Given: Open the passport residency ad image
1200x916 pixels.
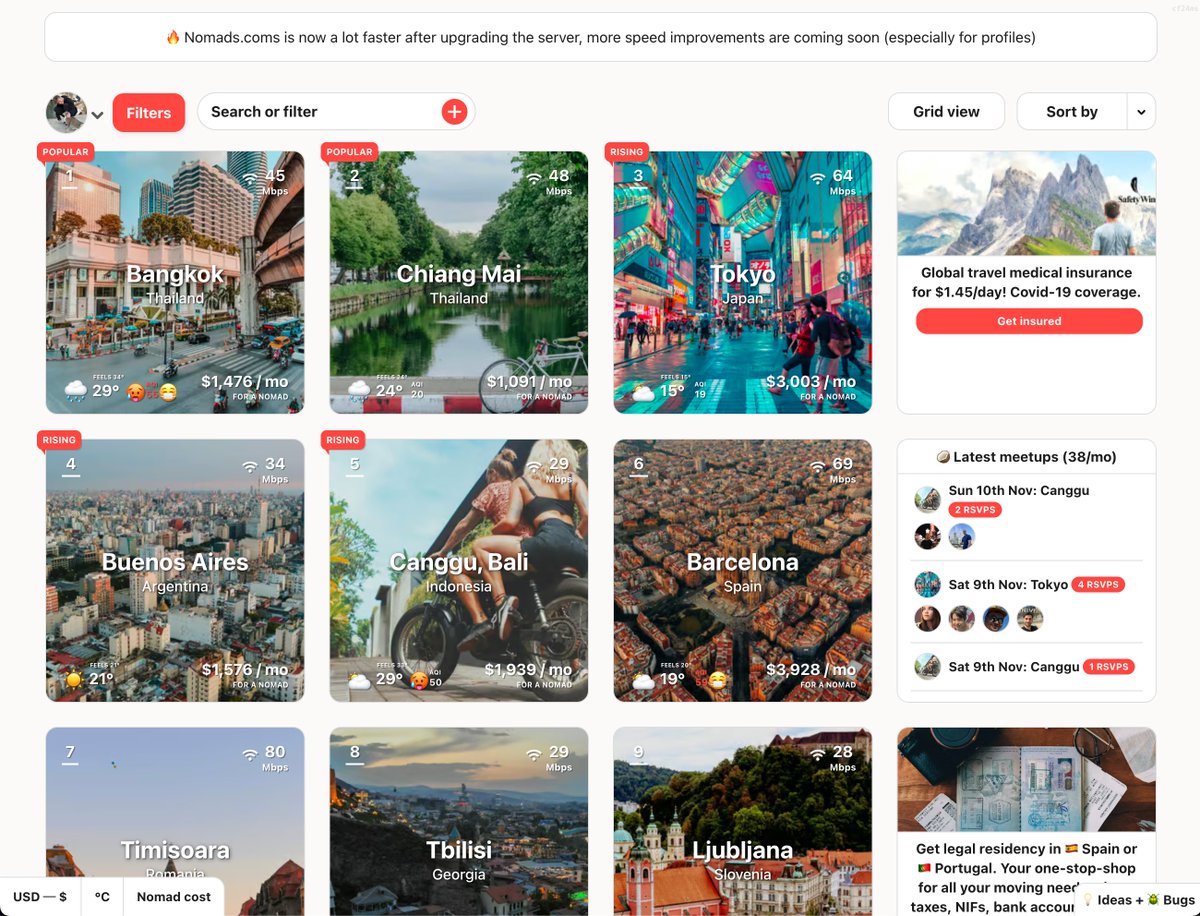Looking at the screenshot, I should pyautogui.click(x=1027, y=779).
